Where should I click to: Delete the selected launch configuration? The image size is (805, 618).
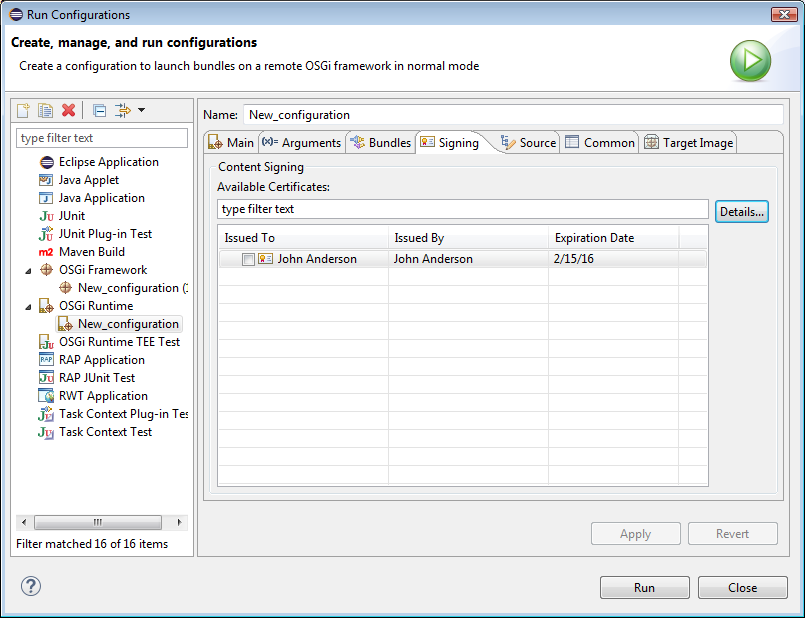coord(68,110)
